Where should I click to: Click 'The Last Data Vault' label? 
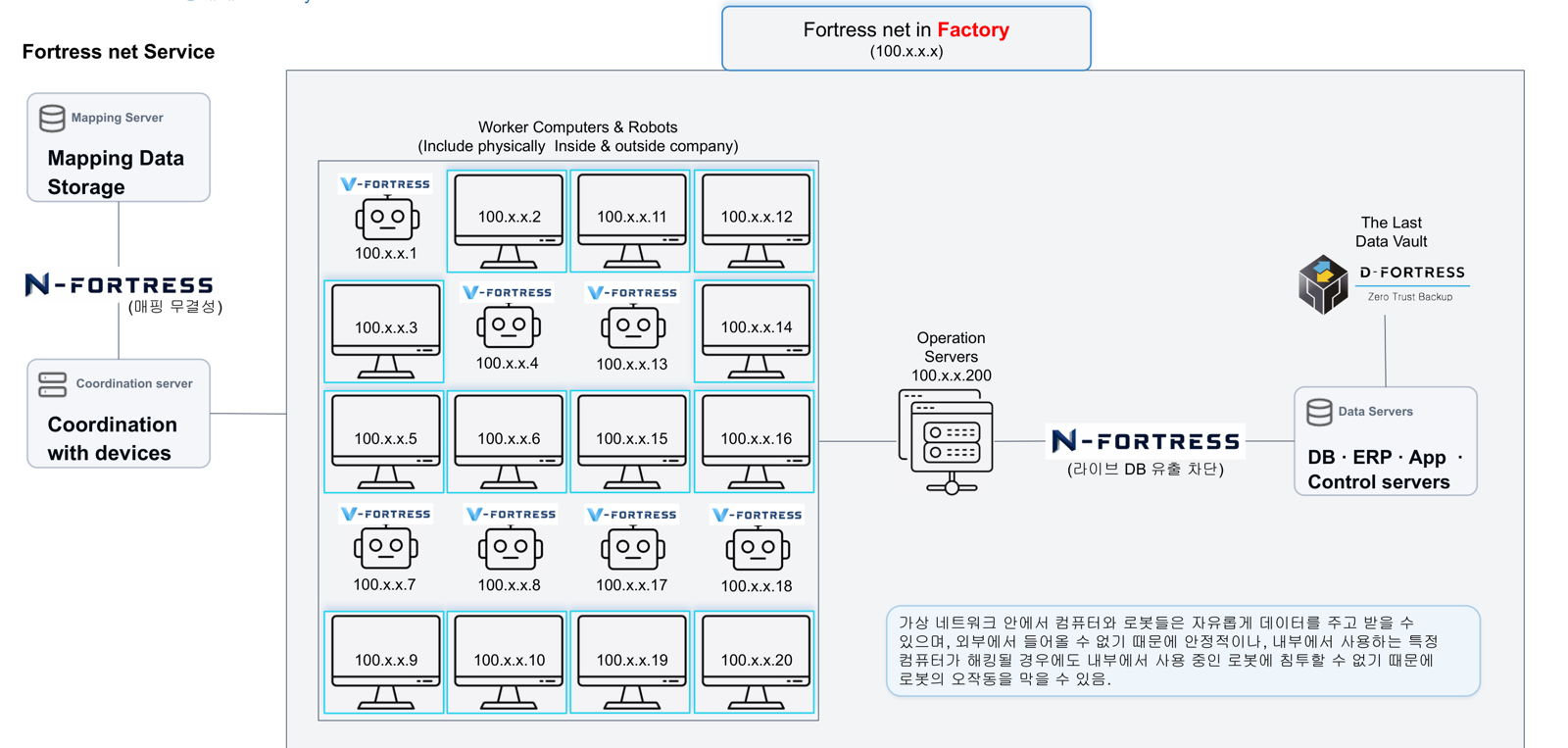[x=1391, y=232]
